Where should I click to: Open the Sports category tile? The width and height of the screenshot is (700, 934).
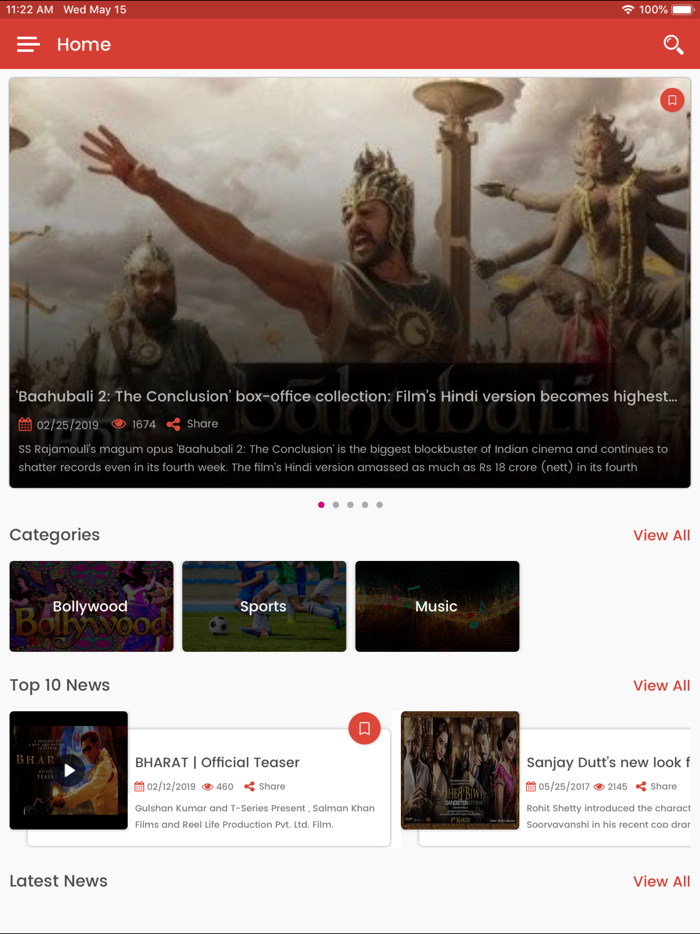point(264,606)
